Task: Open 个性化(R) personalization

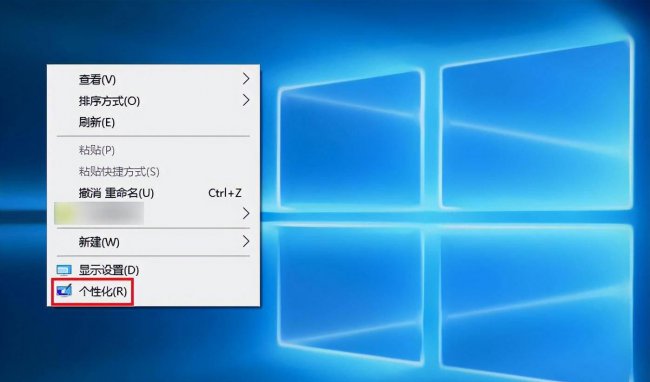Action: pyautogui.click(x=153, y=291)
